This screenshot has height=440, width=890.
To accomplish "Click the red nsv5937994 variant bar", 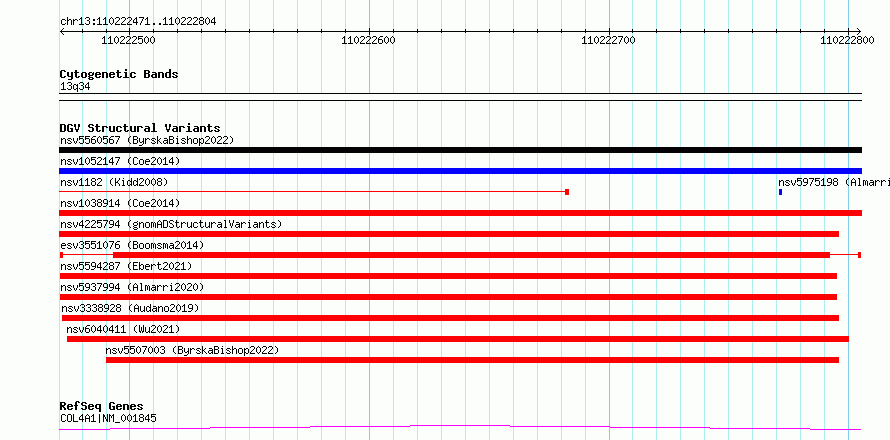I will pos(448,297).
